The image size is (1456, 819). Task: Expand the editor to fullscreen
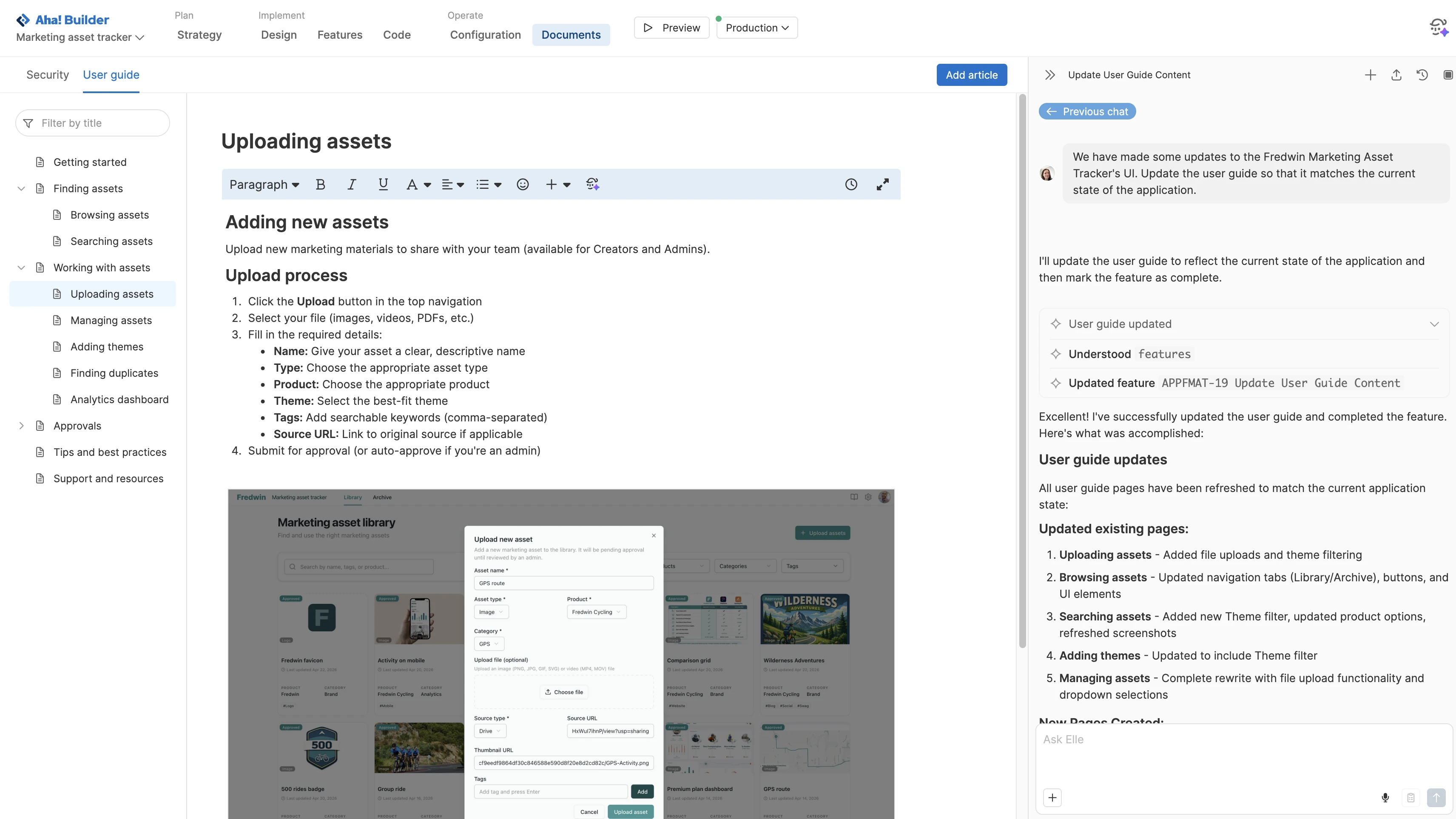coord(882,184)
